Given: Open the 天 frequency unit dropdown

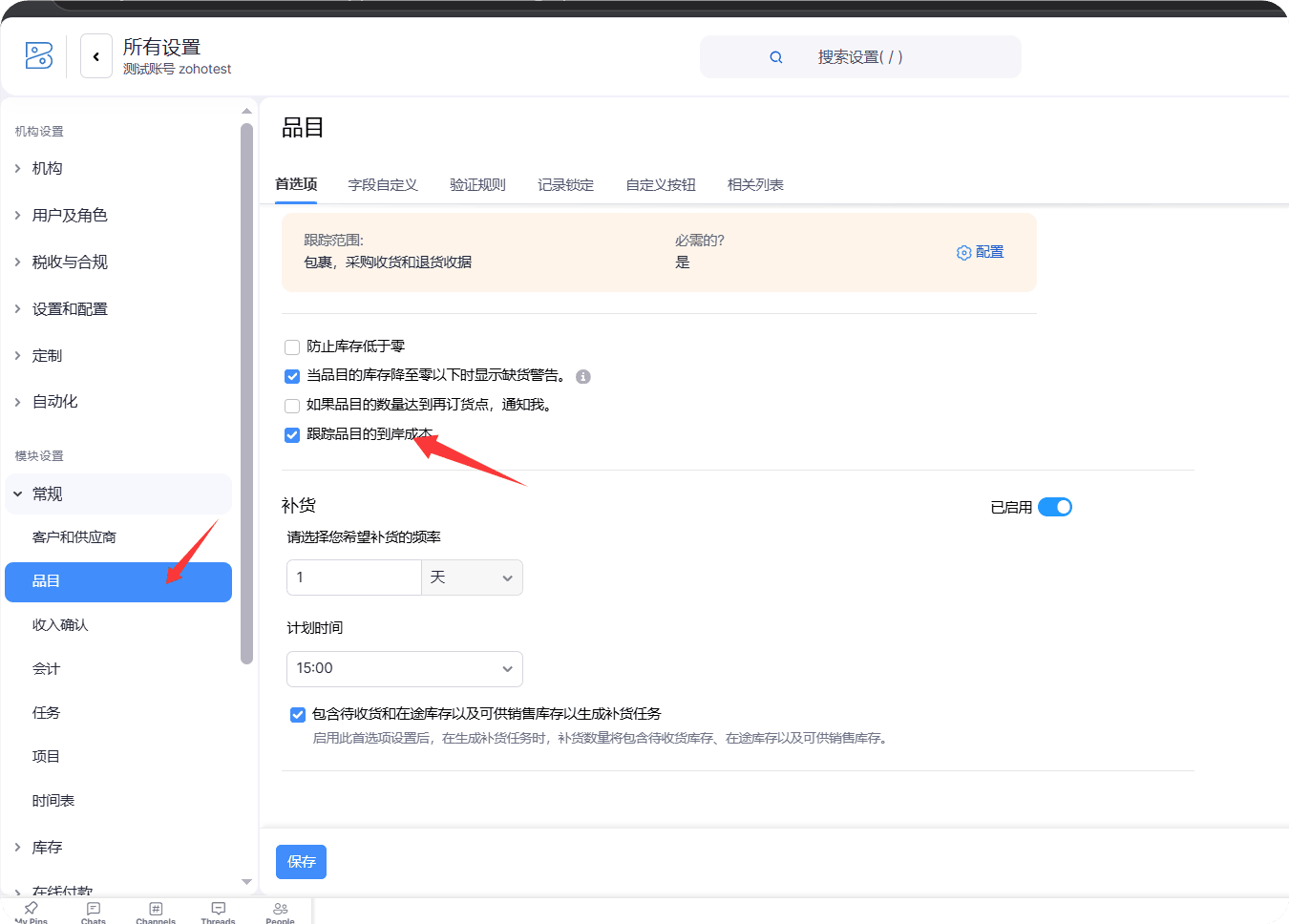Looking at the screenshot, I should pos(472,577).
